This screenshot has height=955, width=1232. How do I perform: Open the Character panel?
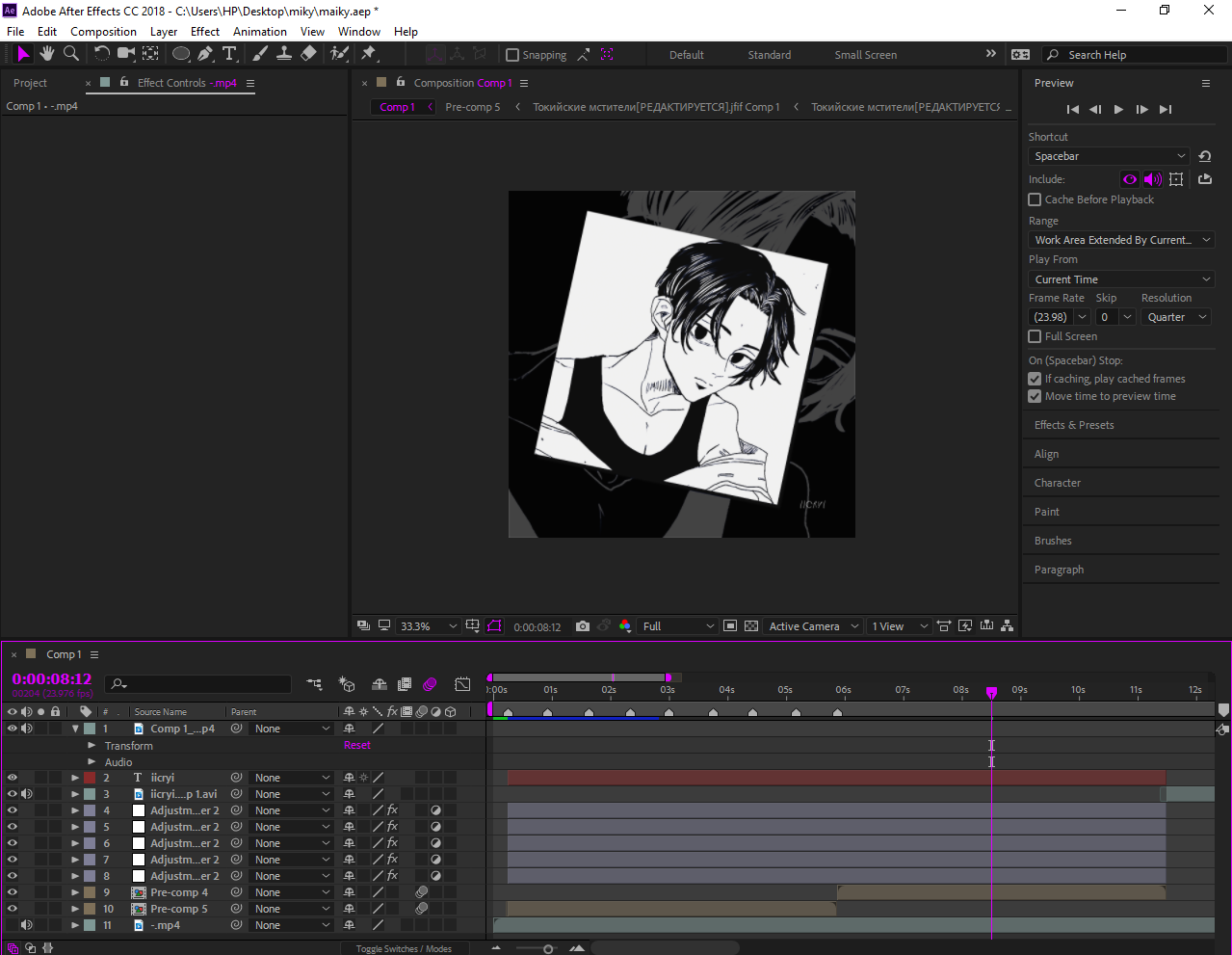[1058, 483]
